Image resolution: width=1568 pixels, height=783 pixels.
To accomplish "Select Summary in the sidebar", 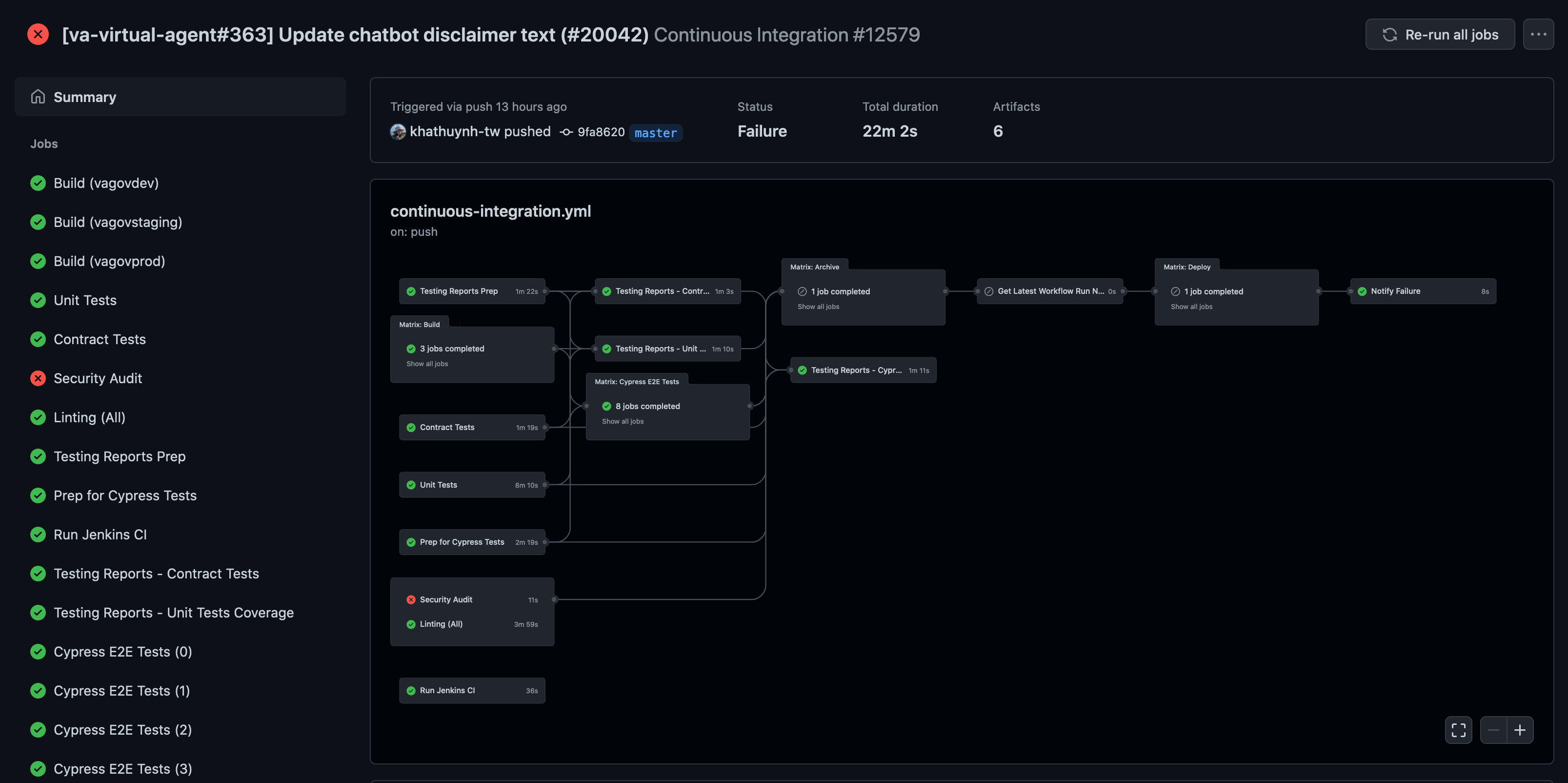I will click(x=84, y=96).
